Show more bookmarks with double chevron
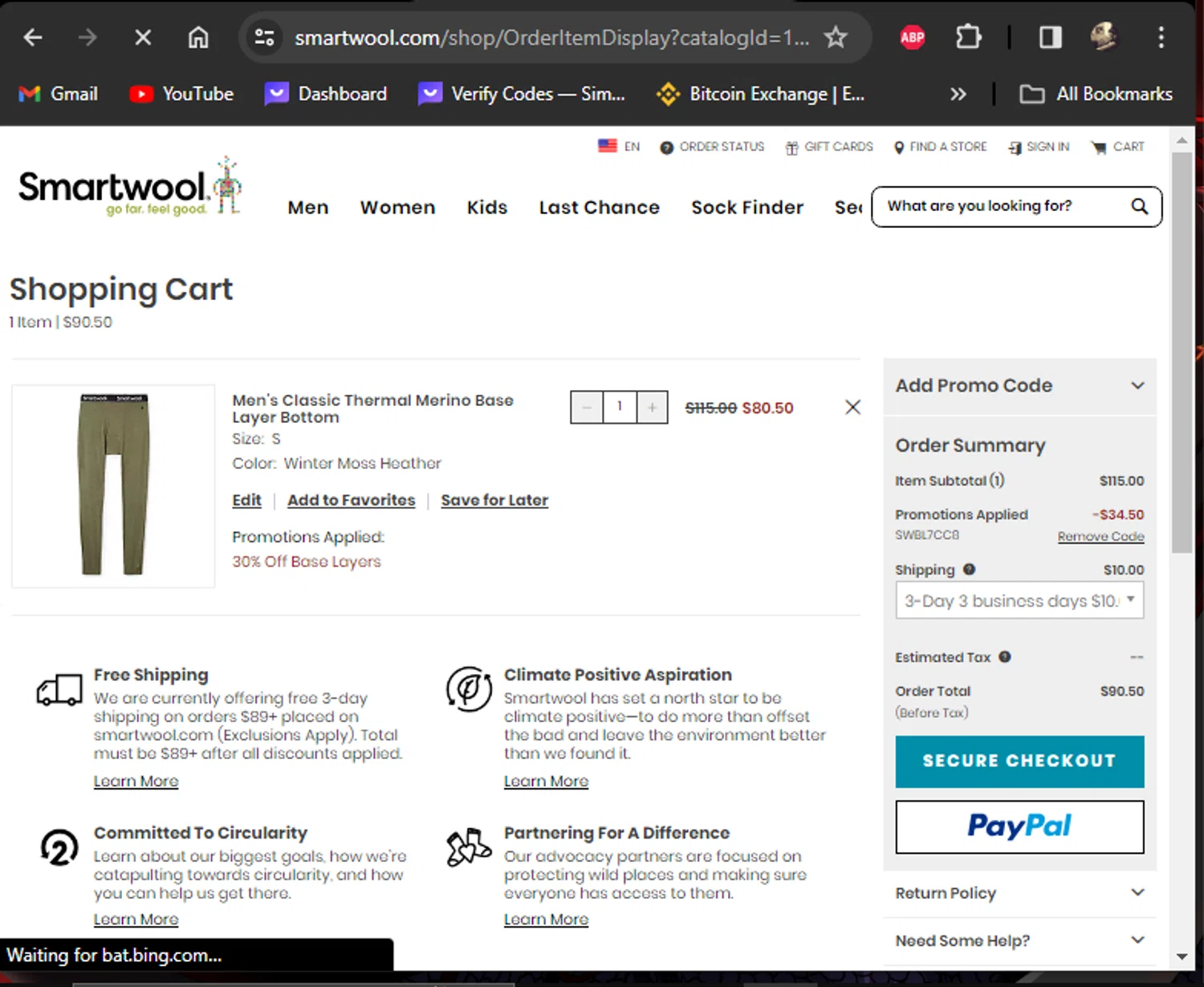Screen dimensions: 1204x987 click(x=958, y=94)
